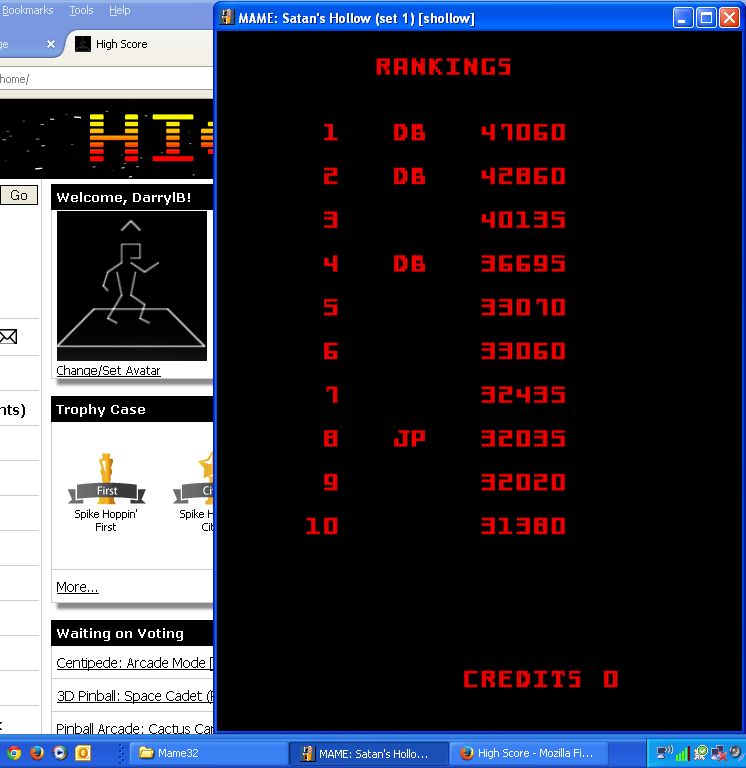This screenshot has width=746, height=768.
Task: Click the Change/Set Avatar link
Action: click(108, 371)
